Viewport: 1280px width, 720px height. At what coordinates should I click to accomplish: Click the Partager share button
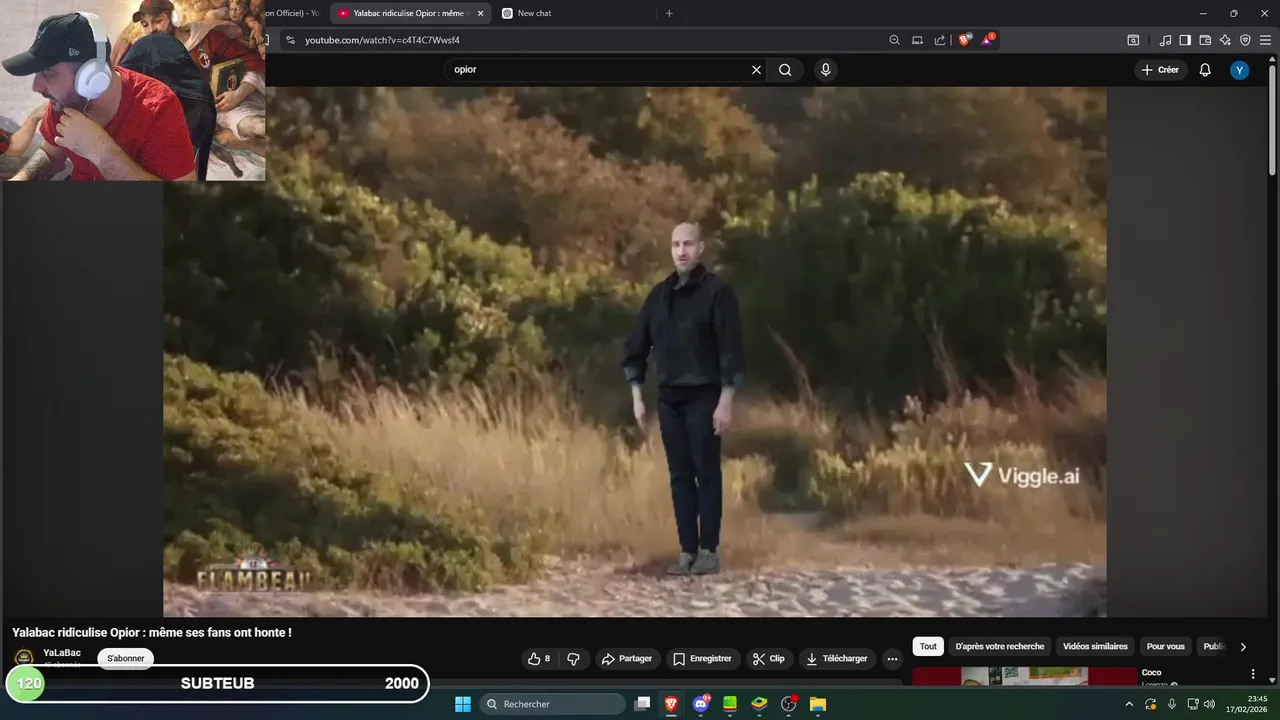(627, 659)
